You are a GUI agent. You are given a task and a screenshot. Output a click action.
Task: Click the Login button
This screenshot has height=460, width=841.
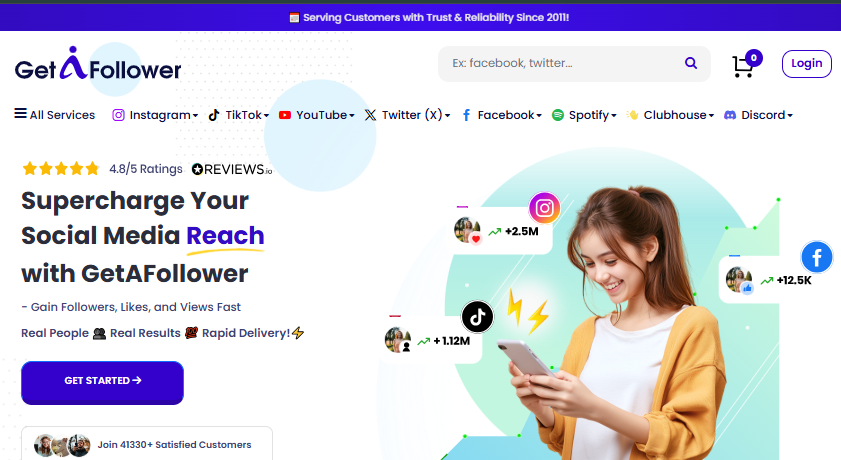(807, 64)
